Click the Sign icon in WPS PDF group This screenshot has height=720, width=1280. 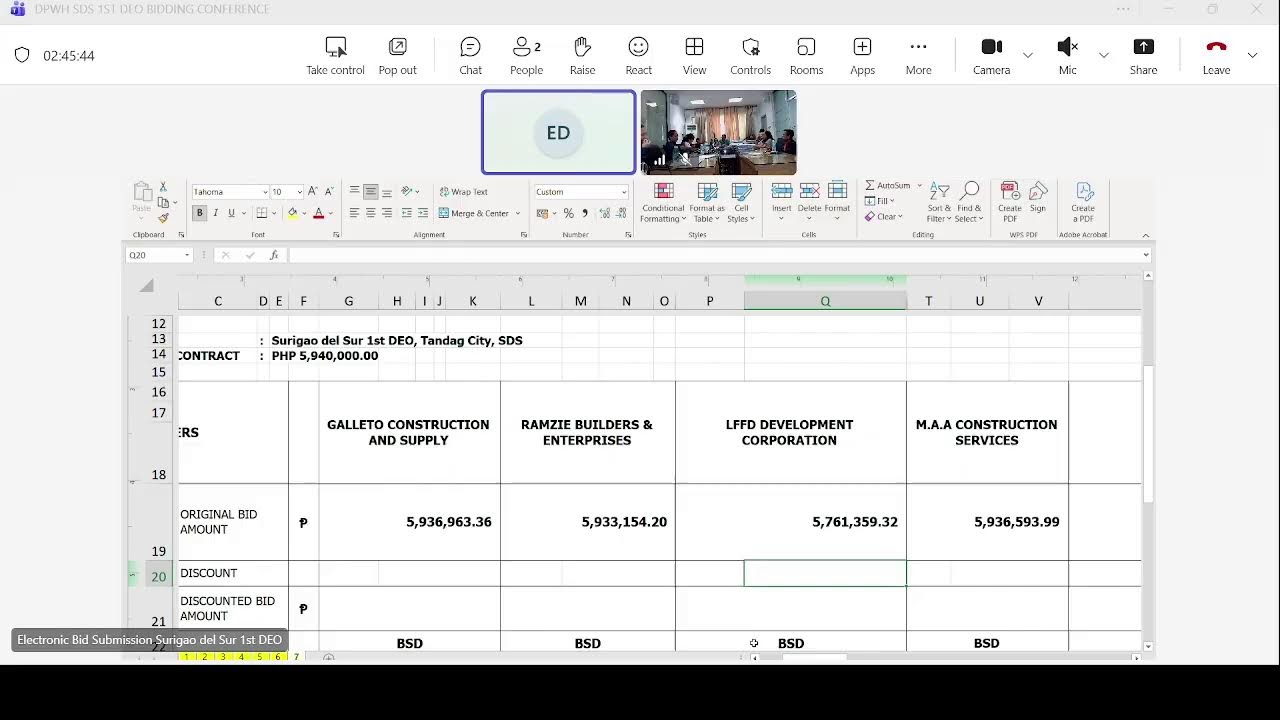tap(1038, 198)
